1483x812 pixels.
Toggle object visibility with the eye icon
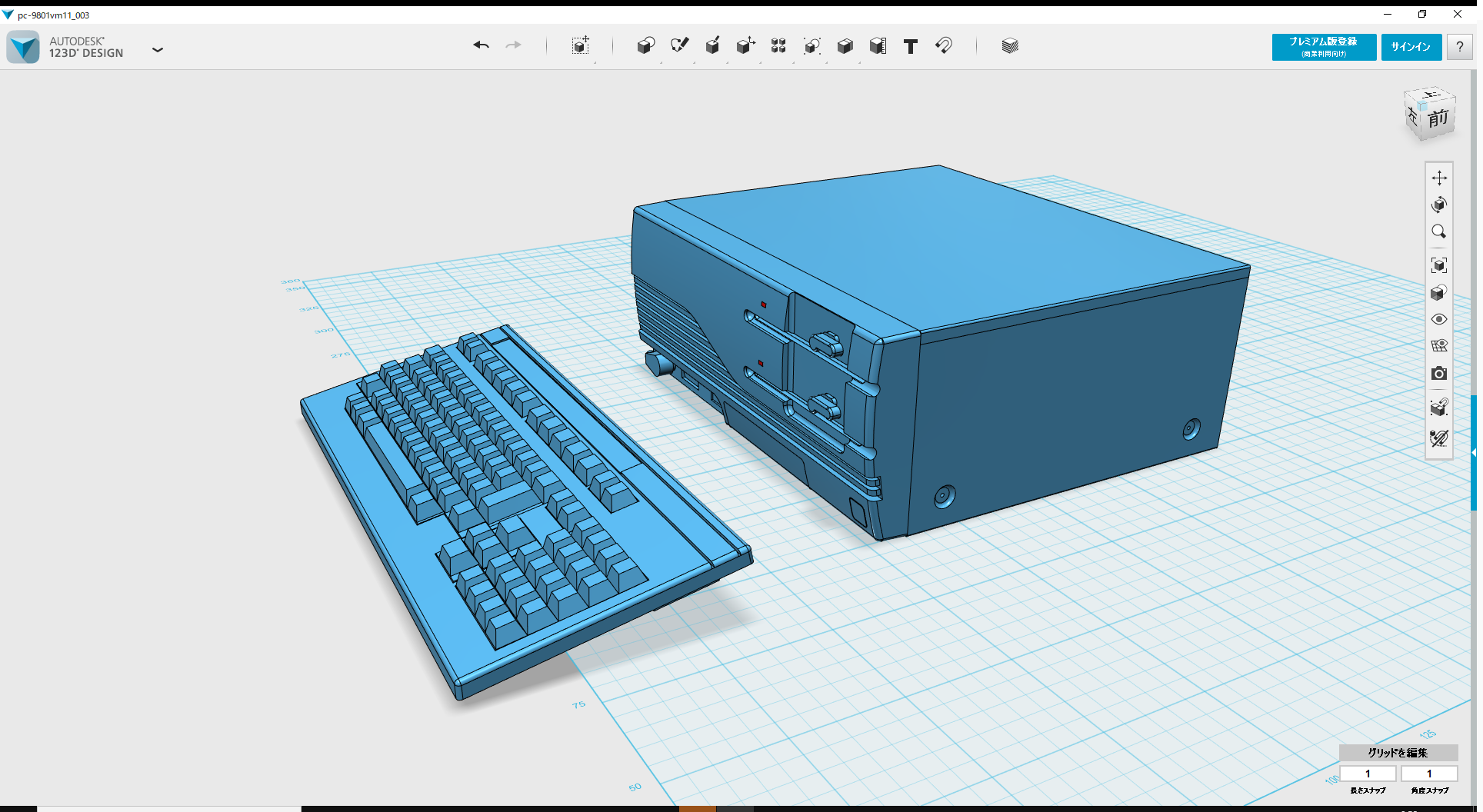[x=1440, y=319]
